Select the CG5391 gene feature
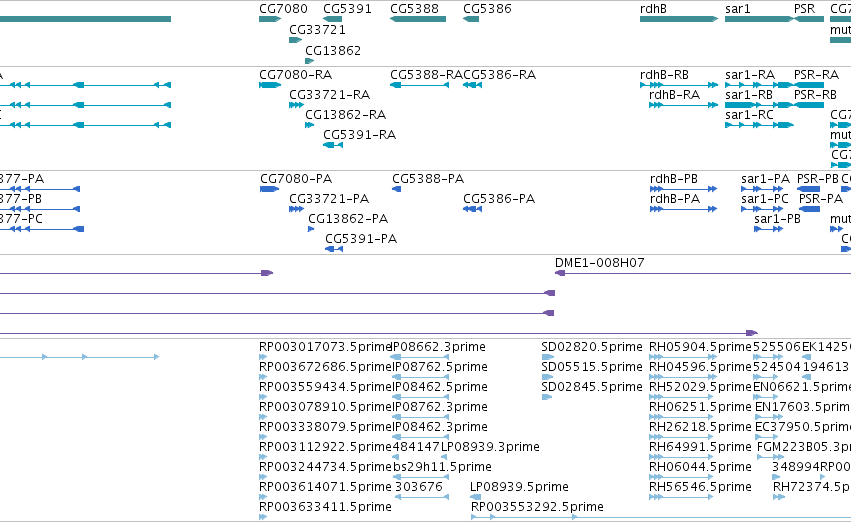Image resolution: width=851 pixels, height=522 pixels. (x=332, y=19)
